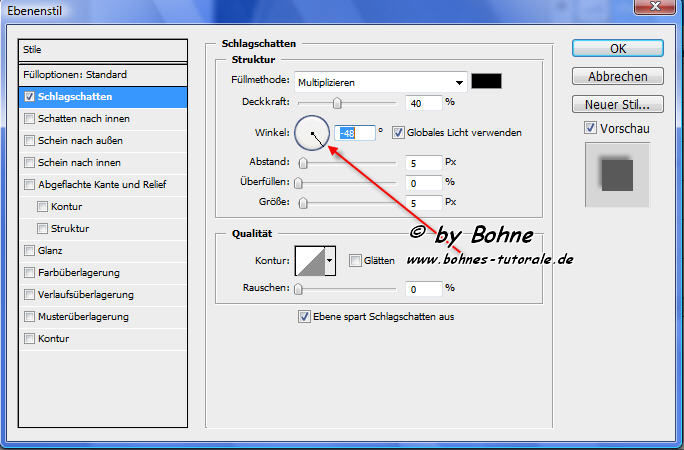Enable the Farbüberlagerung checkbox
The height and width of the screenshot is (450, 684).
click(x=29, y=273)
